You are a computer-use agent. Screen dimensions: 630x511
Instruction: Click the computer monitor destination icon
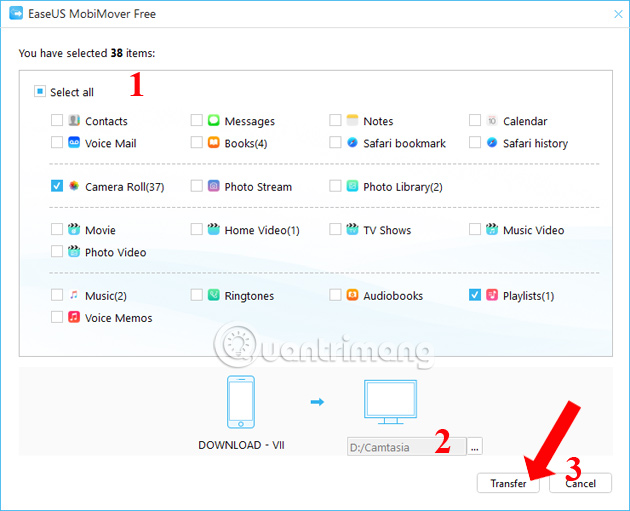[x=390, y=402]
